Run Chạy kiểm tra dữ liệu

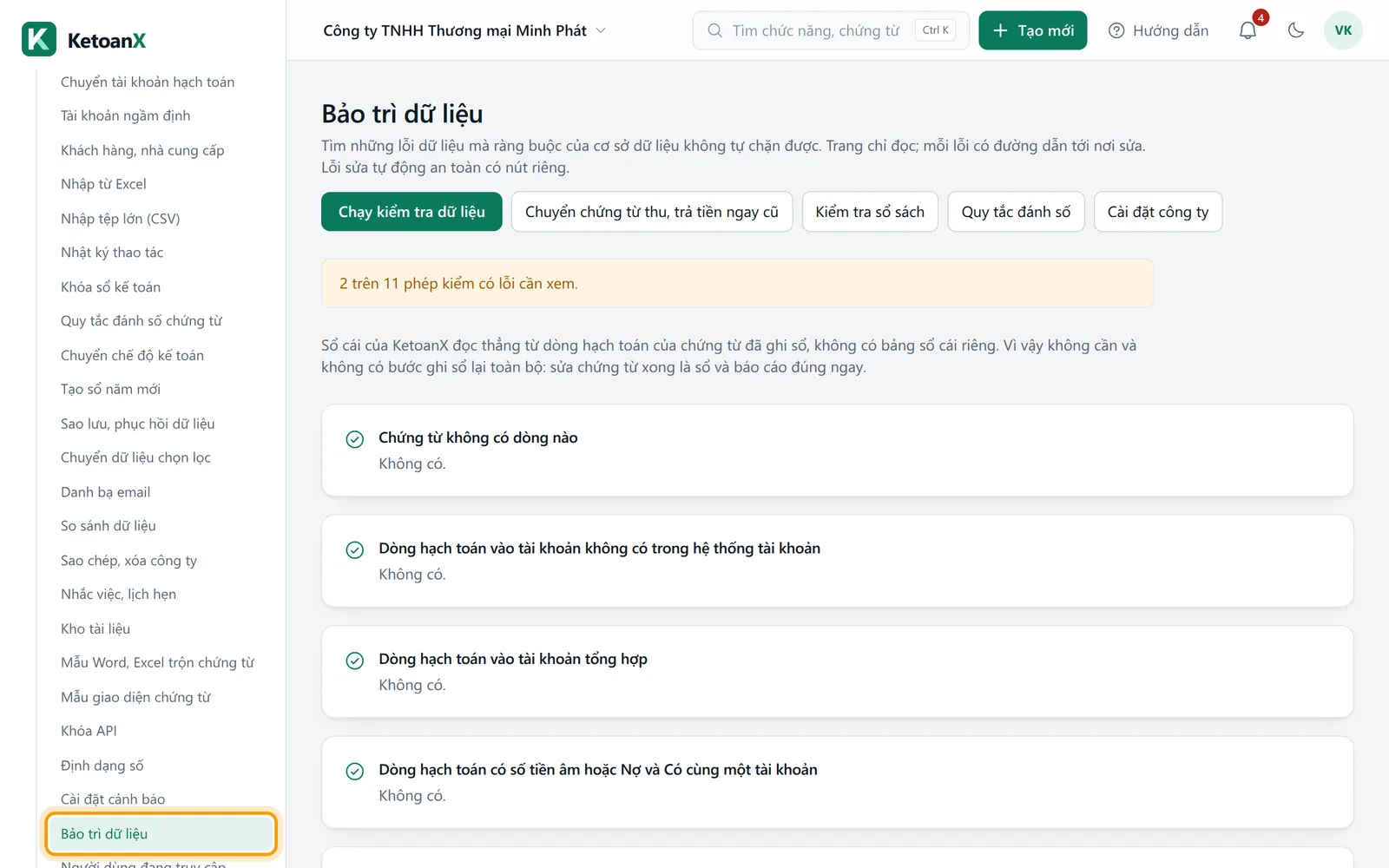tap(411, 212)
